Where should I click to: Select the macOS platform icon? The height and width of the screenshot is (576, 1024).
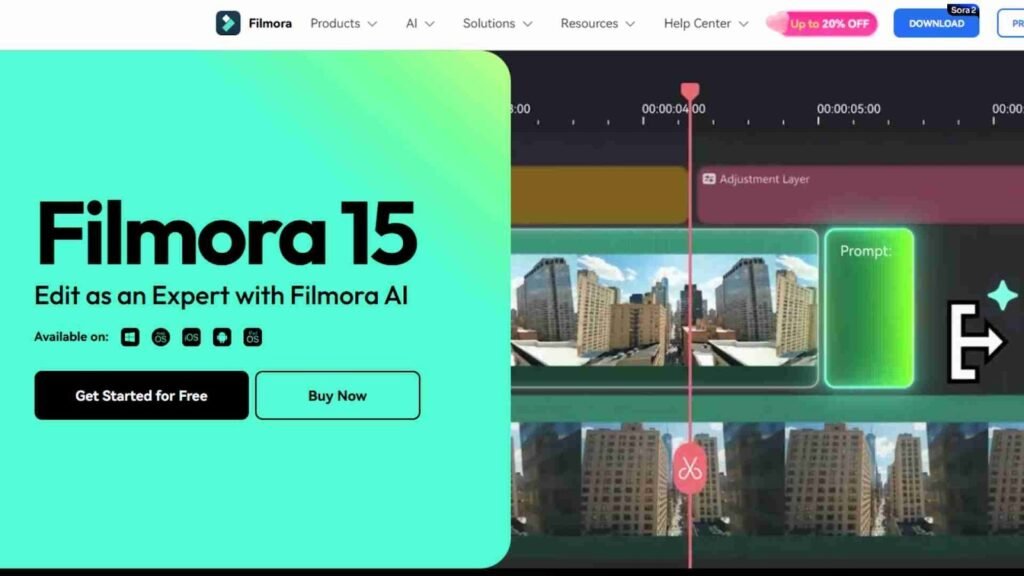(x=160, y=337)
